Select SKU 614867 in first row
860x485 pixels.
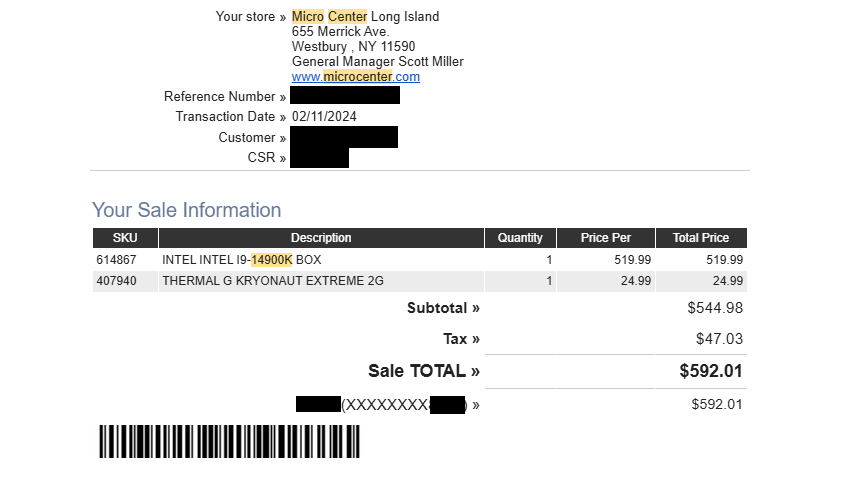pyautogui.click(x=116, y=260)
